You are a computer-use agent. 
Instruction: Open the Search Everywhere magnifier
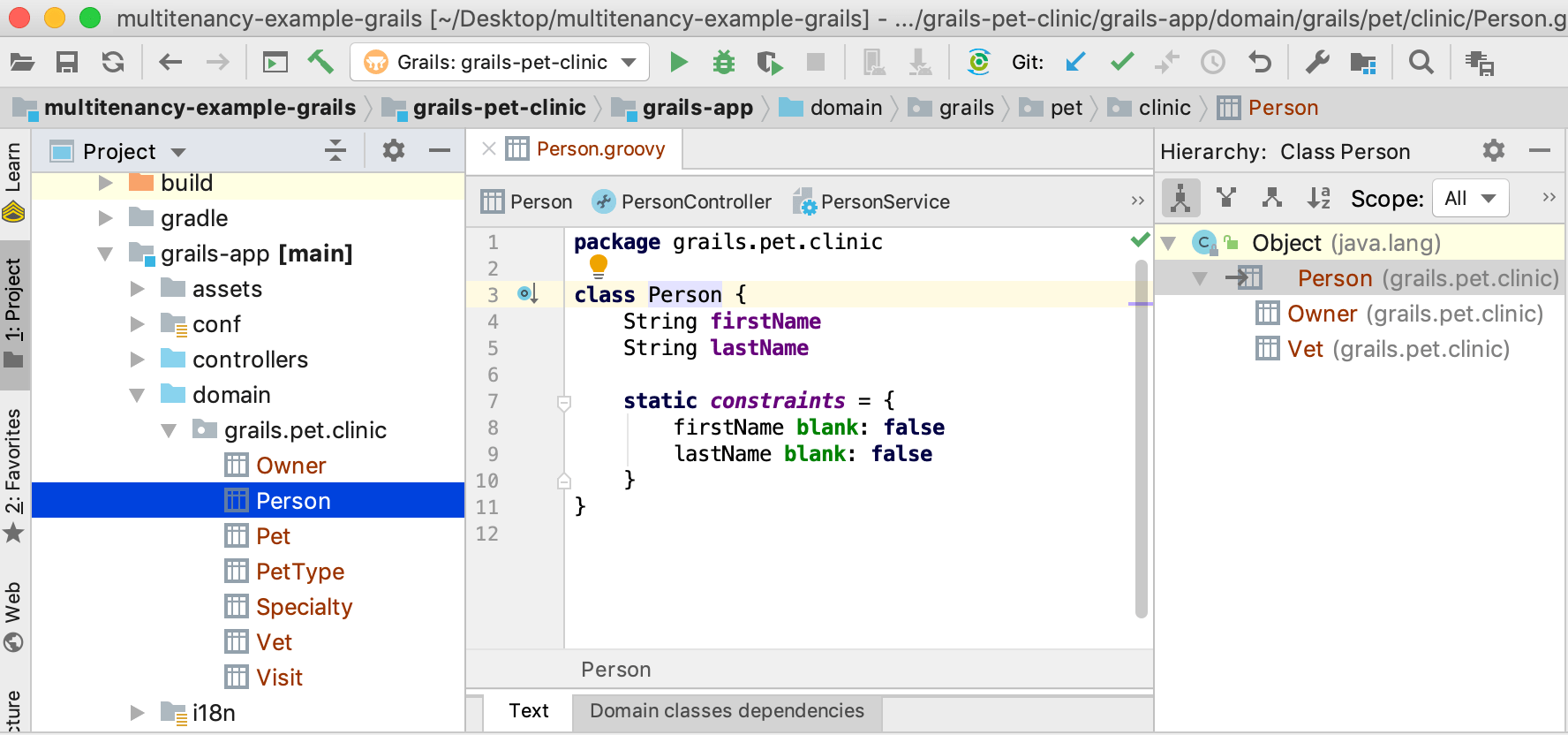(1421, 62)
